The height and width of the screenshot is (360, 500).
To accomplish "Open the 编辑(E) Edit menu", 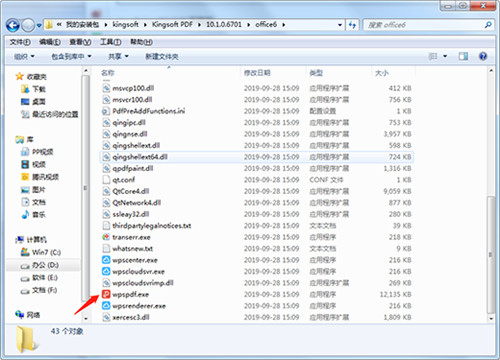I will pyautogui.click(x=50, y=42).
